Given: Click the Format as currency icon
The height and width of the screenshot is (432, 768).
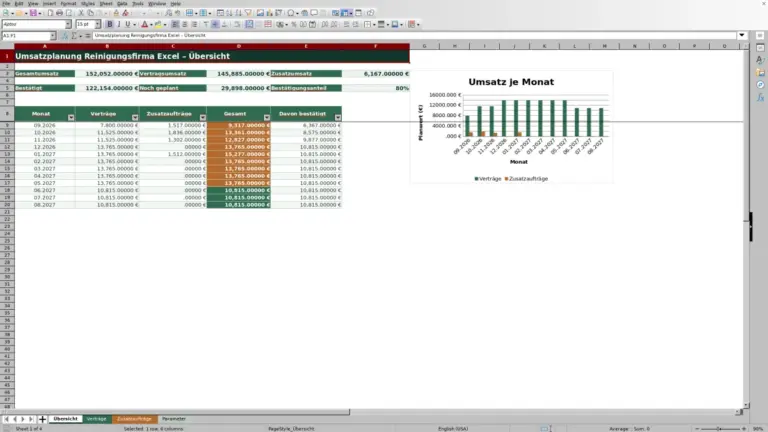Looking at the screenshot, I should point(281,24).
